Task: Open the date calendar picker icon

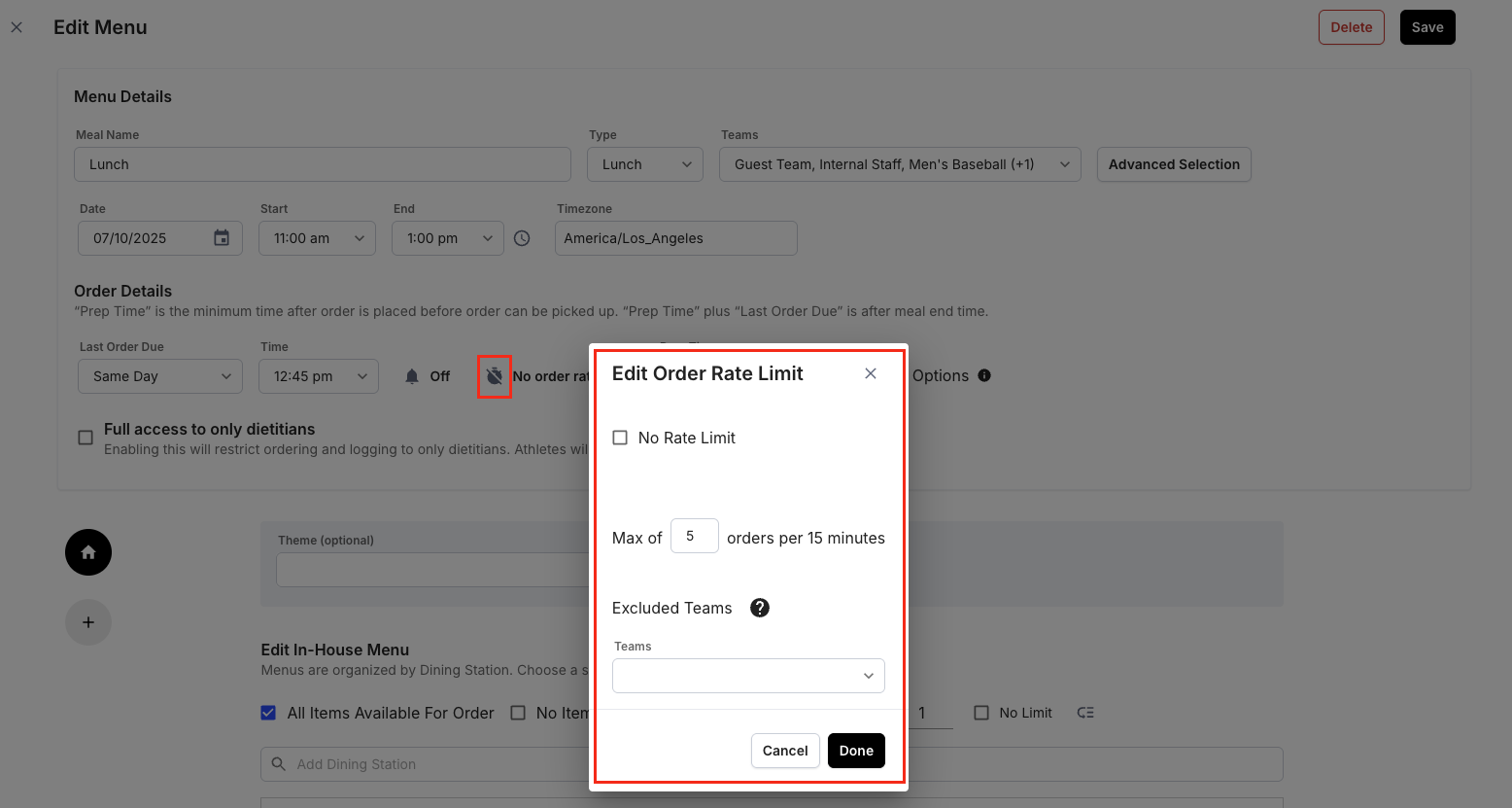Action: point(222,238)
